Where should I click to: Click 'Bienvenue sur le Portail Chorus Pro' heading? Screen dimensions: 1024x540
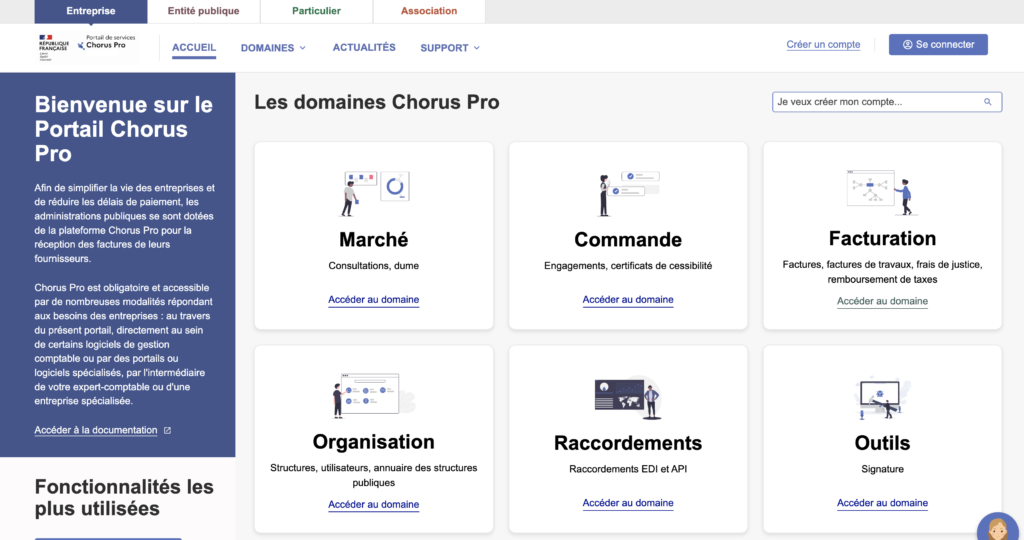[x=123, y=129]
